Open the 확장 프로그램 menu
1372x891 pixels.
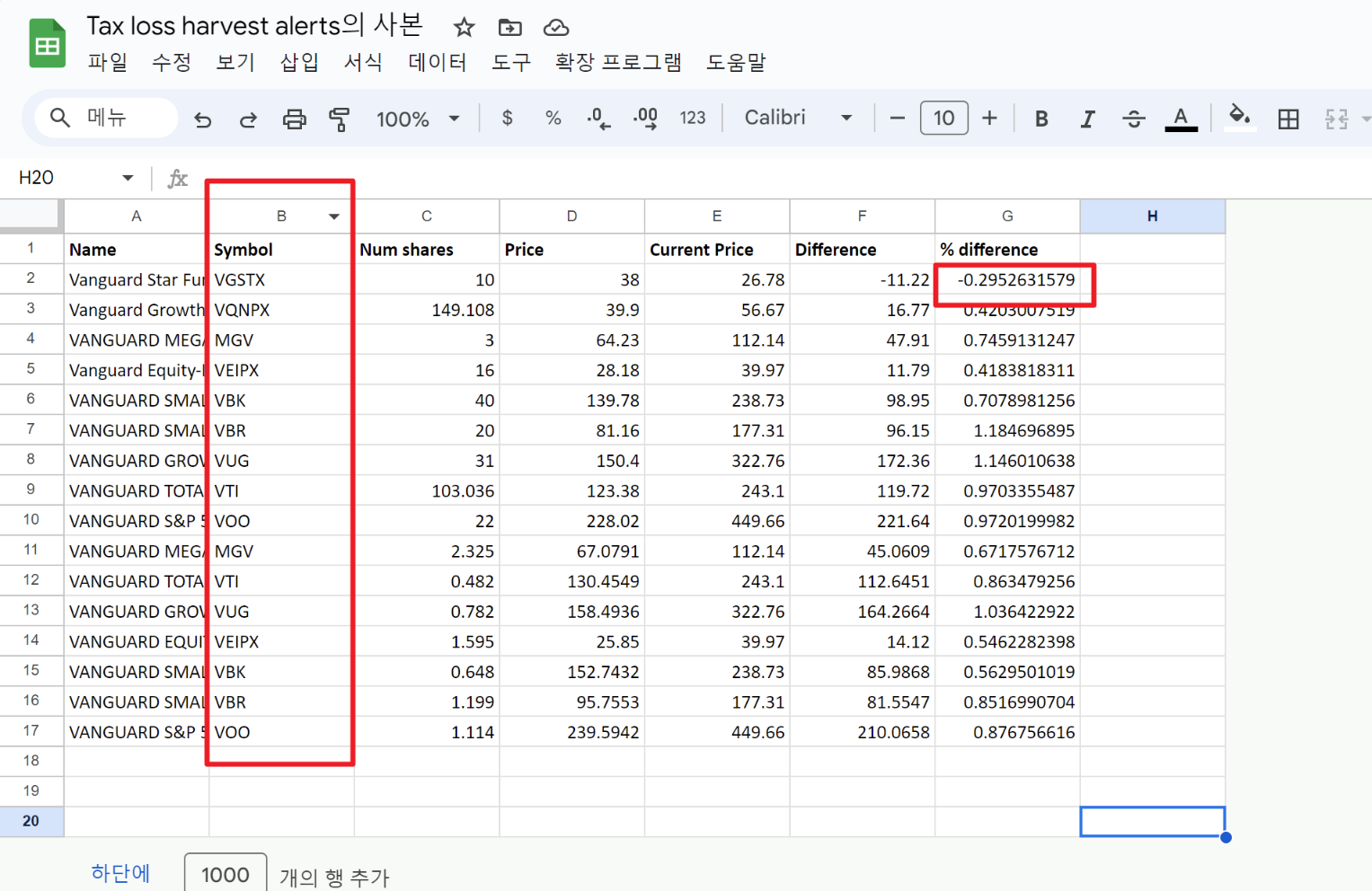click(x=618, y=62)
